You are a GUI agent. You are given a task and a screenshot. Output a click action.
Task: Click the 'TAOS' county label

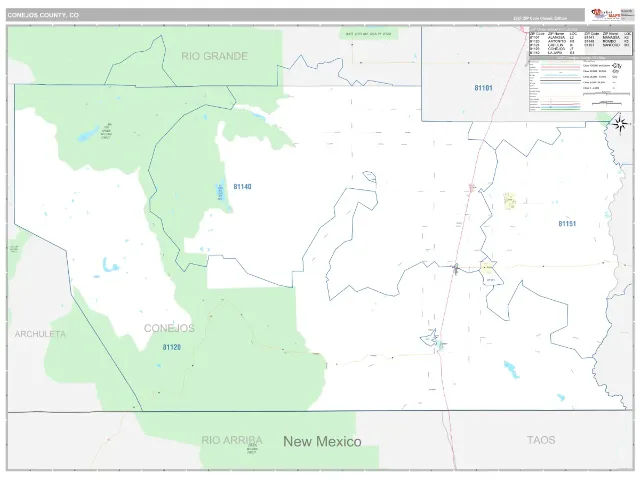point(541,440)
